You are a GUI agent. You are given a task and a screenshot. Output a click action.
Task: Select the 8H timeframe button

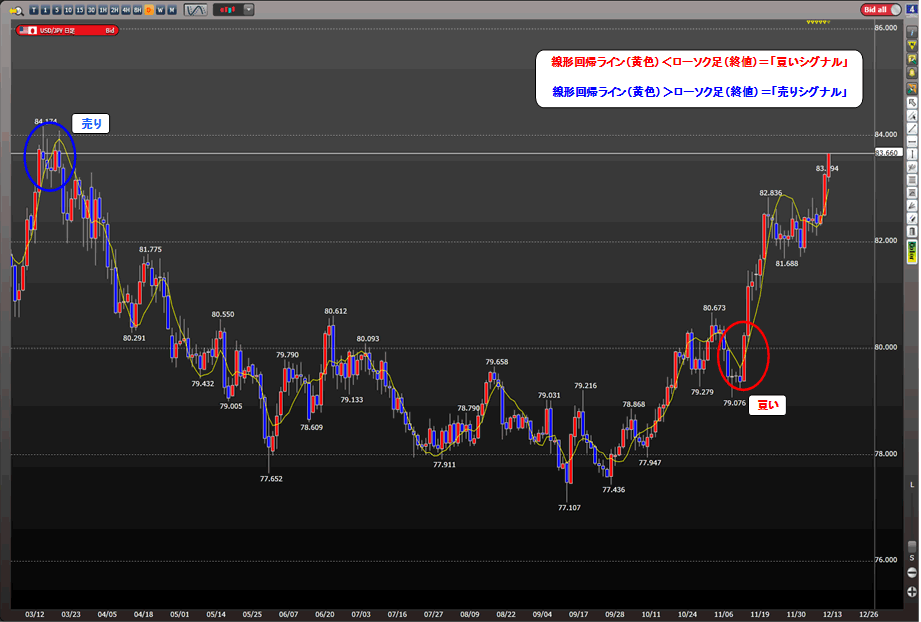coord(137,10)
